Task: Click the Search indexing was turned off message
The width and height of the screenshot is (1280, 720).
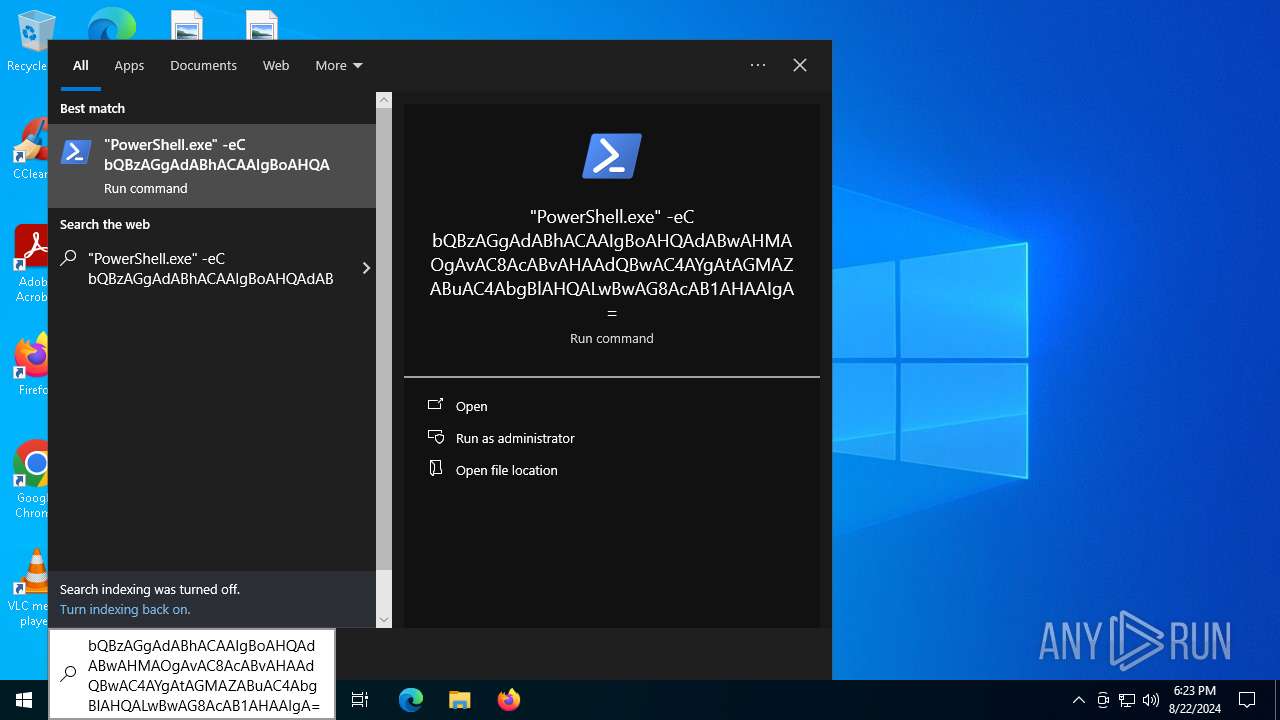Action: click(150, 589)
